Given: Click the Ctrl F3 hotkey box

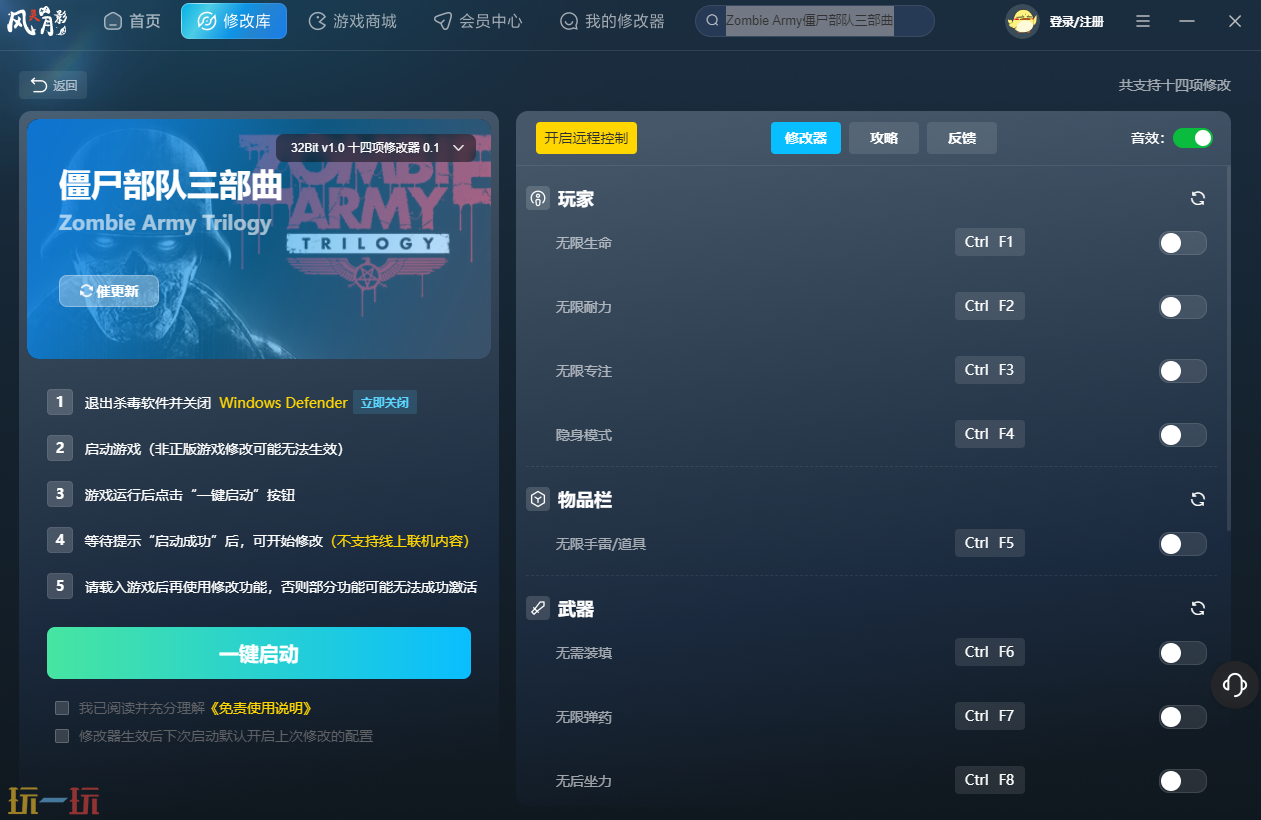Looking at the screenshot, I should (990, 370).
